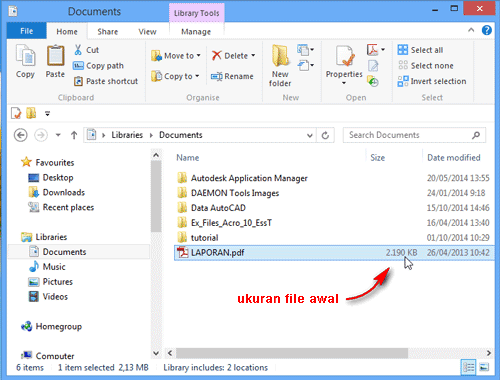The width and height of the screenshot is (500, 380).
Task: Sort by Name column header
Action: point(188,158)
